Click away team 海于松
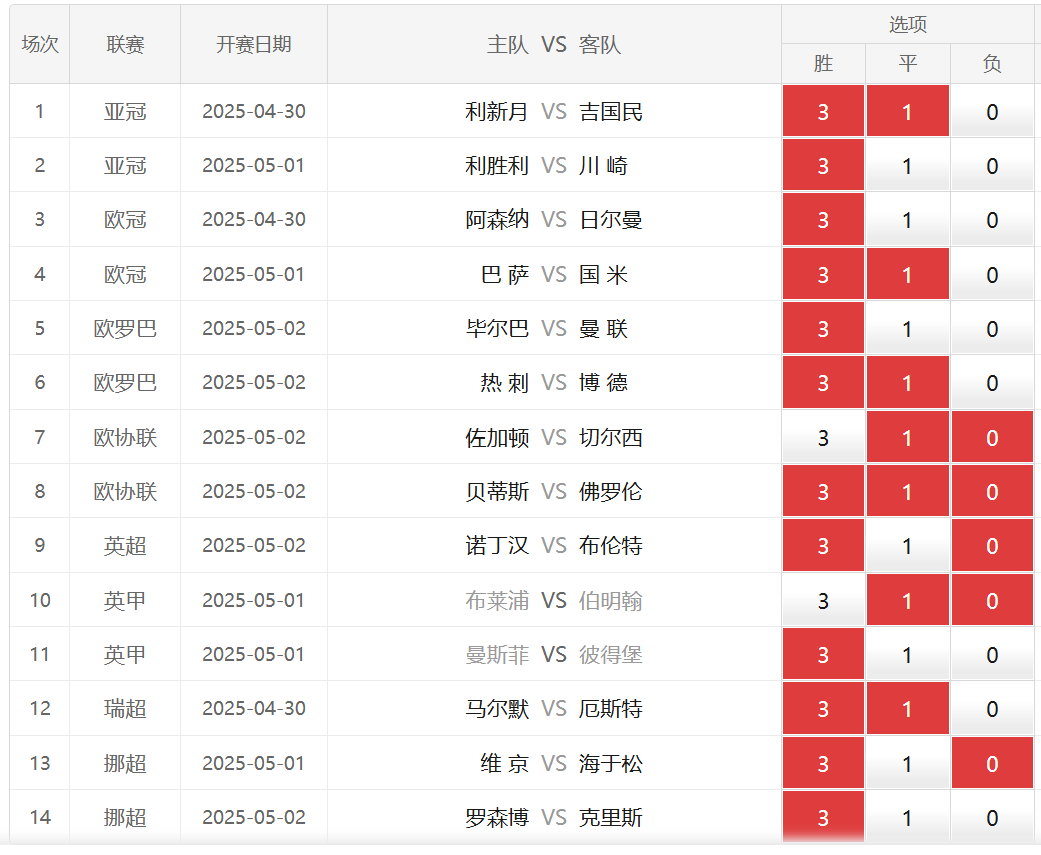Viewport: 1041px width, 855px height. [x=611, y=763]
